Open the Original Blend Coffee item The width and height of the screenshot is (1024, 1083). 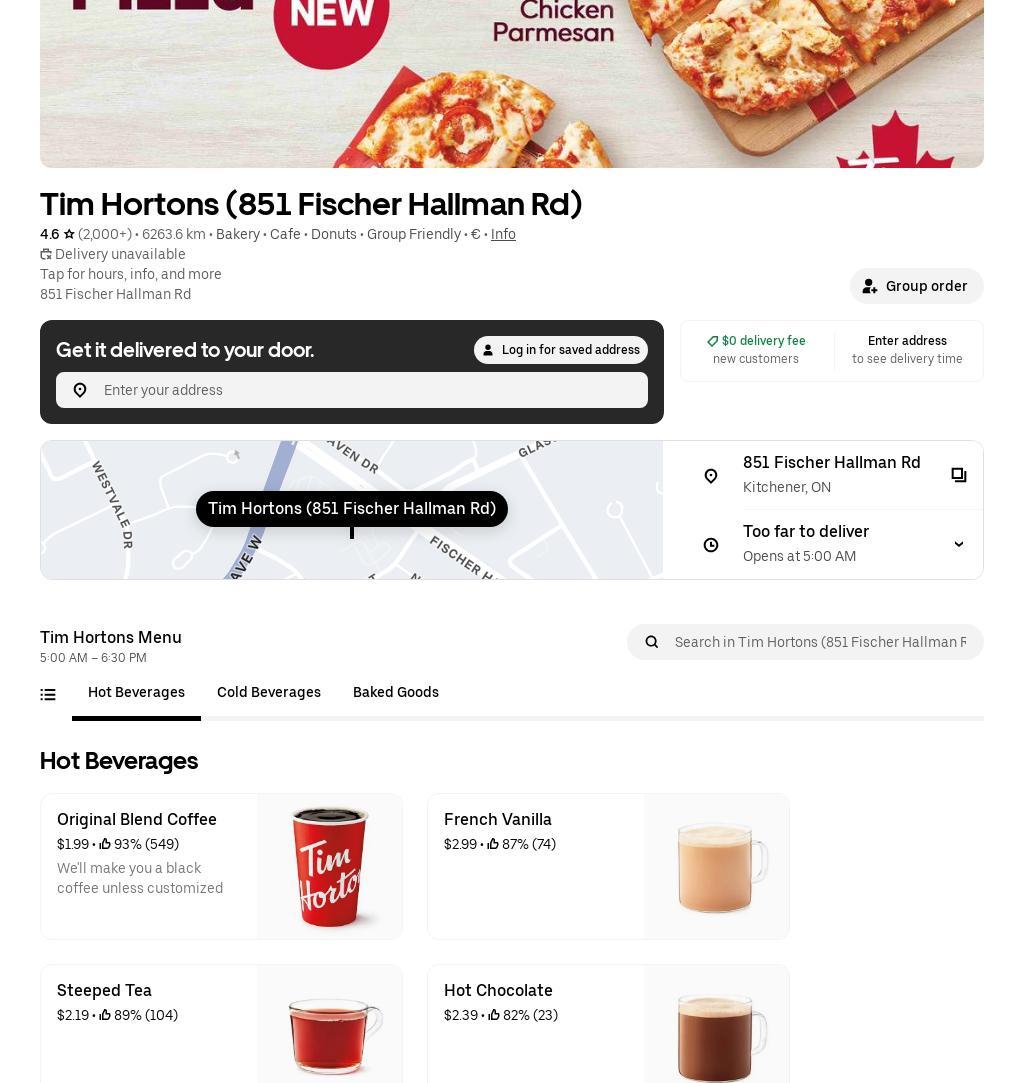pyautogui.click(x=221, y=867)
